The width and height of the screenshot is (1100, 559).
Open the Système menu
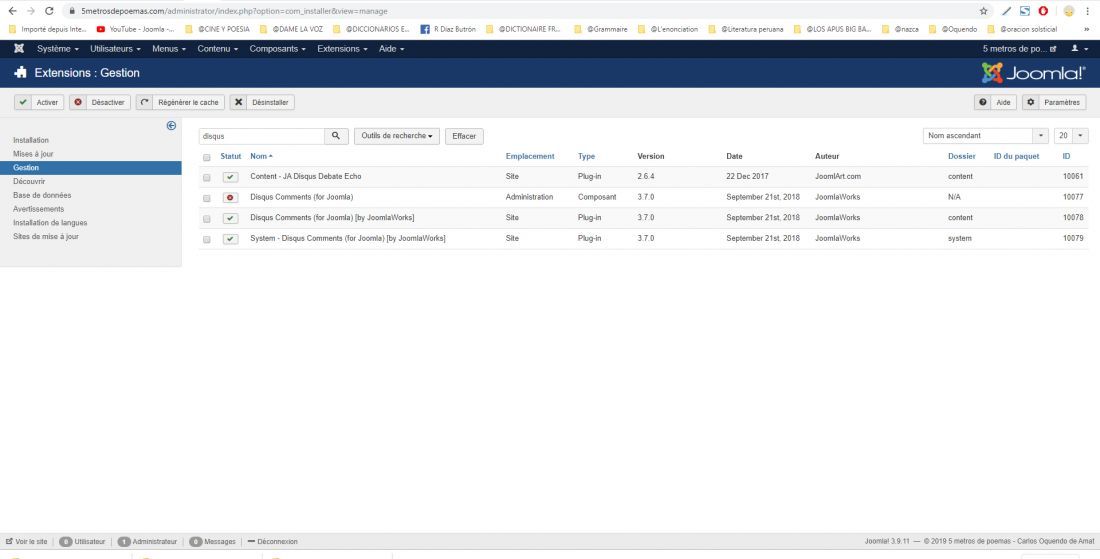pyautogui.click(x=58, y=49)
